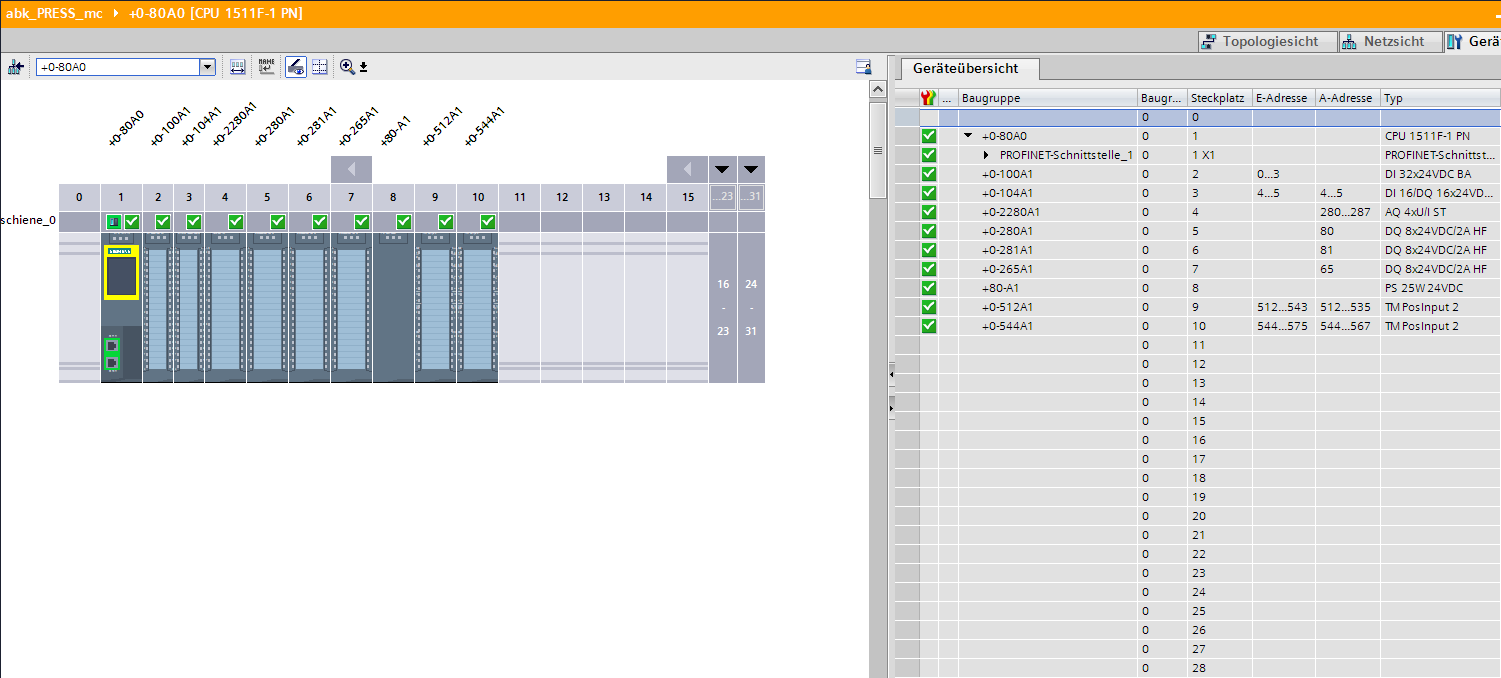
Task: Click the right collapse arrow on the panel splitter
Action: (x=891, y=408)
